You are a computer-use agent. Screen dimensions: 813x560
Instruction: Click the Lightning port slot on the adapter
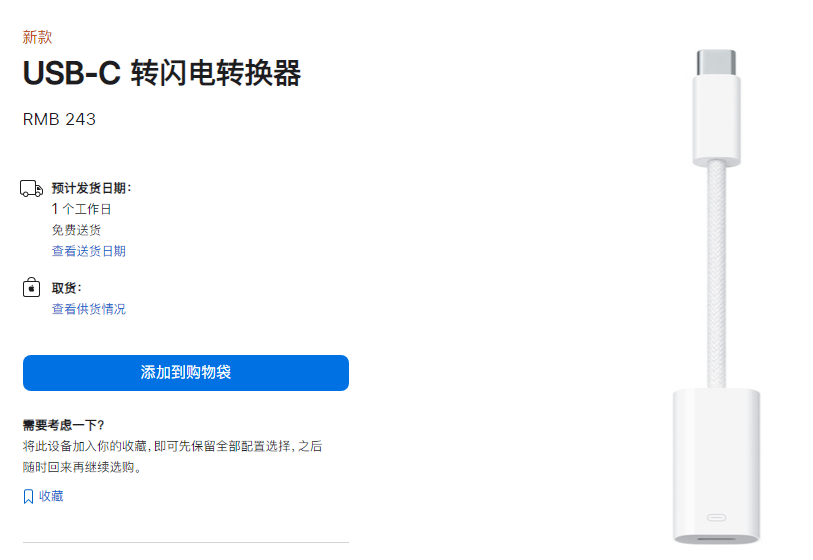coord(716,517)
